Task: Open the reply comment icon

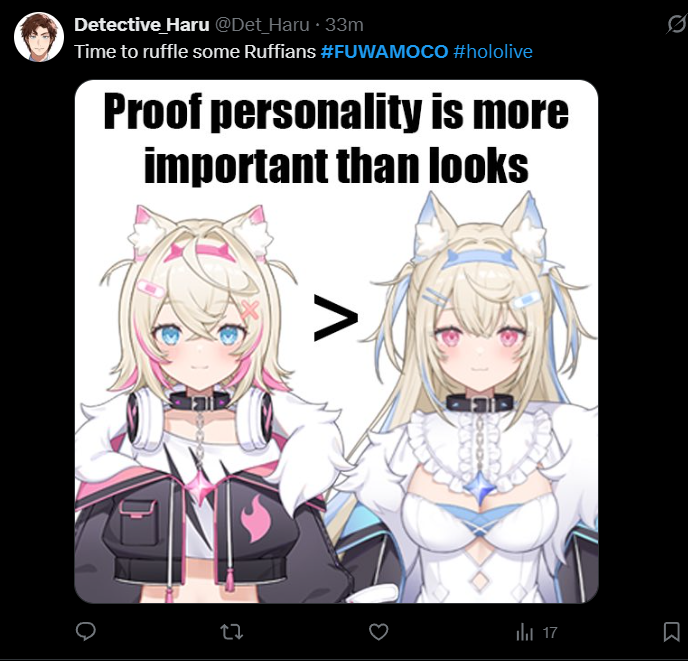Action: (x=86, y=632)
